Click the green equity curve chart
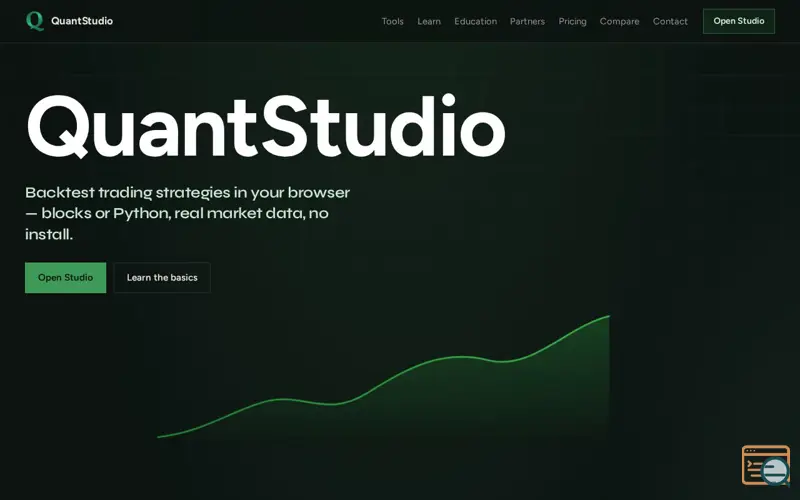800x500 pixels. pos(384,377)
